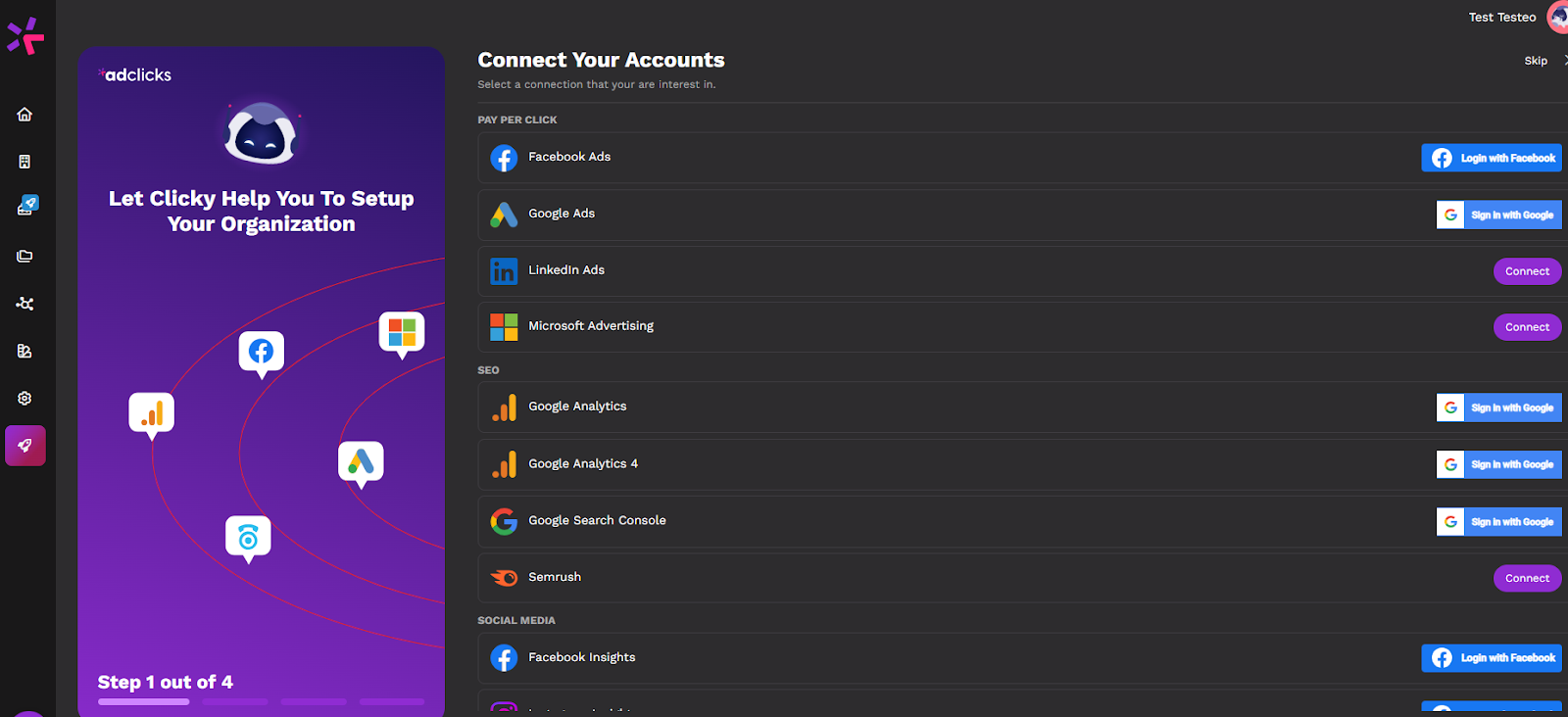Connect LinkedIn Ads account

(1526, 271)
